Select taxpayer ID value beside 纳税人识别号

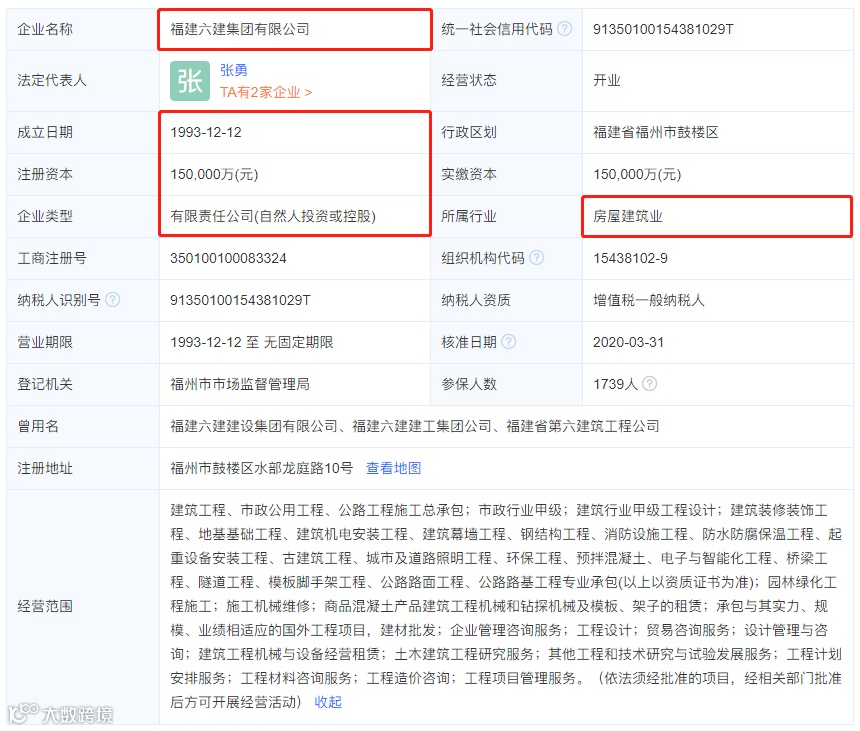240,300
